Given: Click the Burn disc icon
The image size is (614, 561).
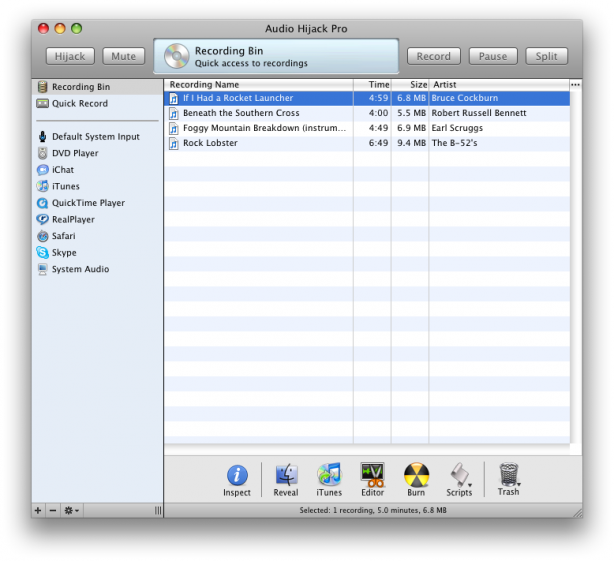Looking at the screenshot, I should click(x=416, y=474).
